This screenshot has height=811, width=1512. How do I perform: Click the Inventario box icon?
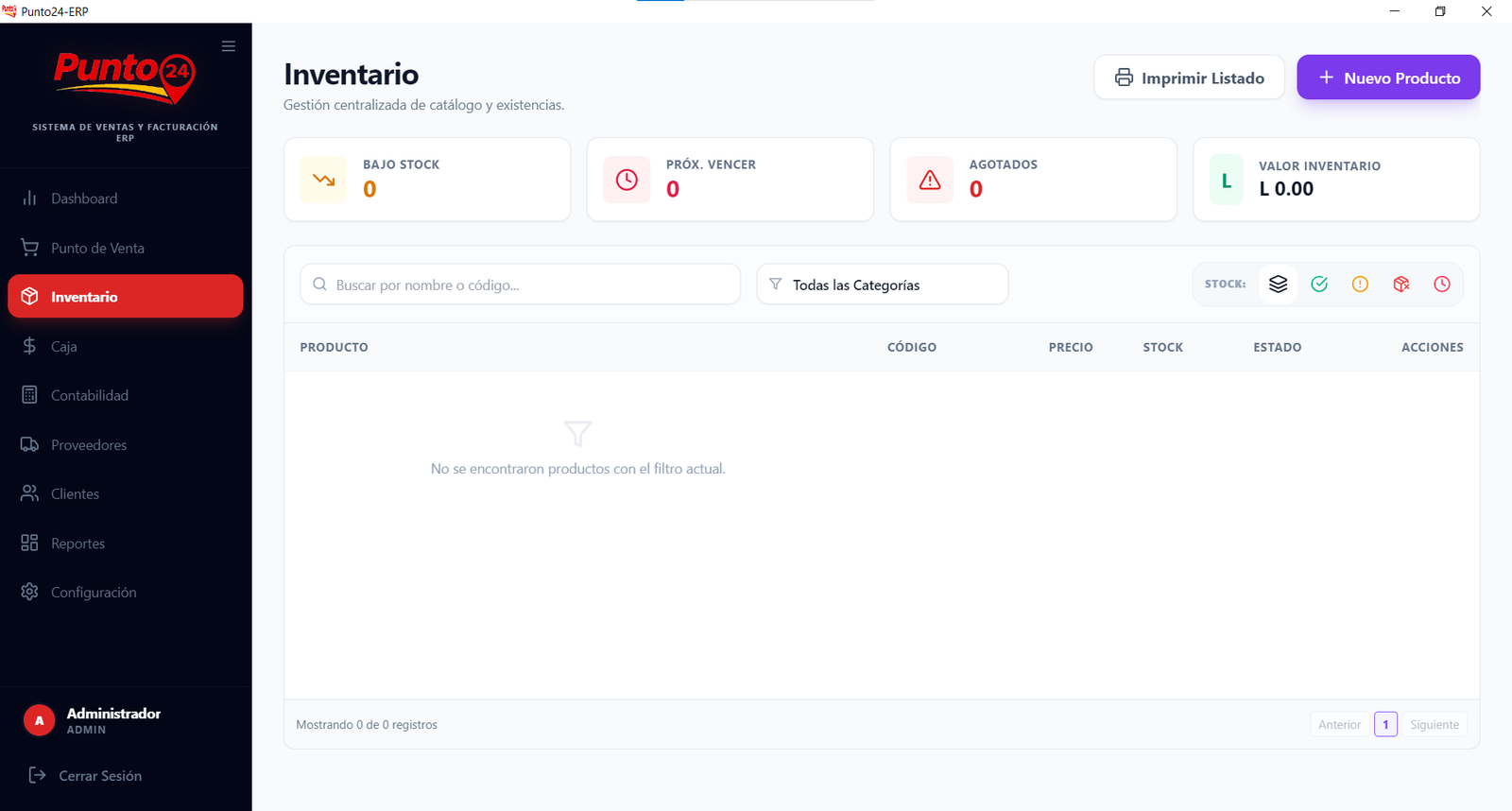click(29, 297)
